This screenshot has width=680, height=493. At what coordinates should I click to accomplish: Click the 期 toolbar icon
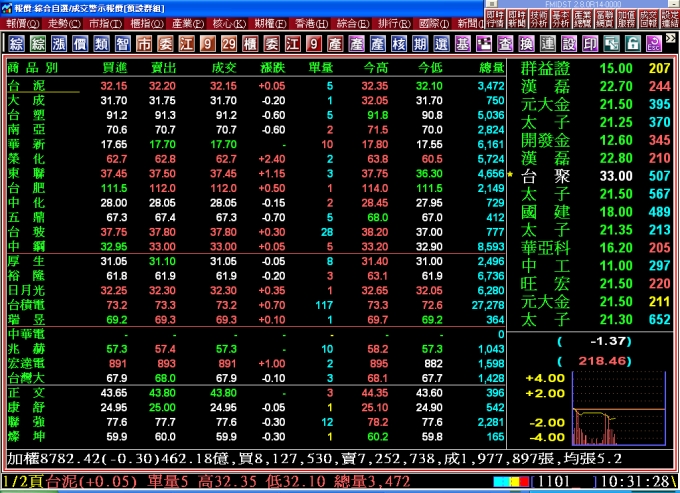click(420, 43)
